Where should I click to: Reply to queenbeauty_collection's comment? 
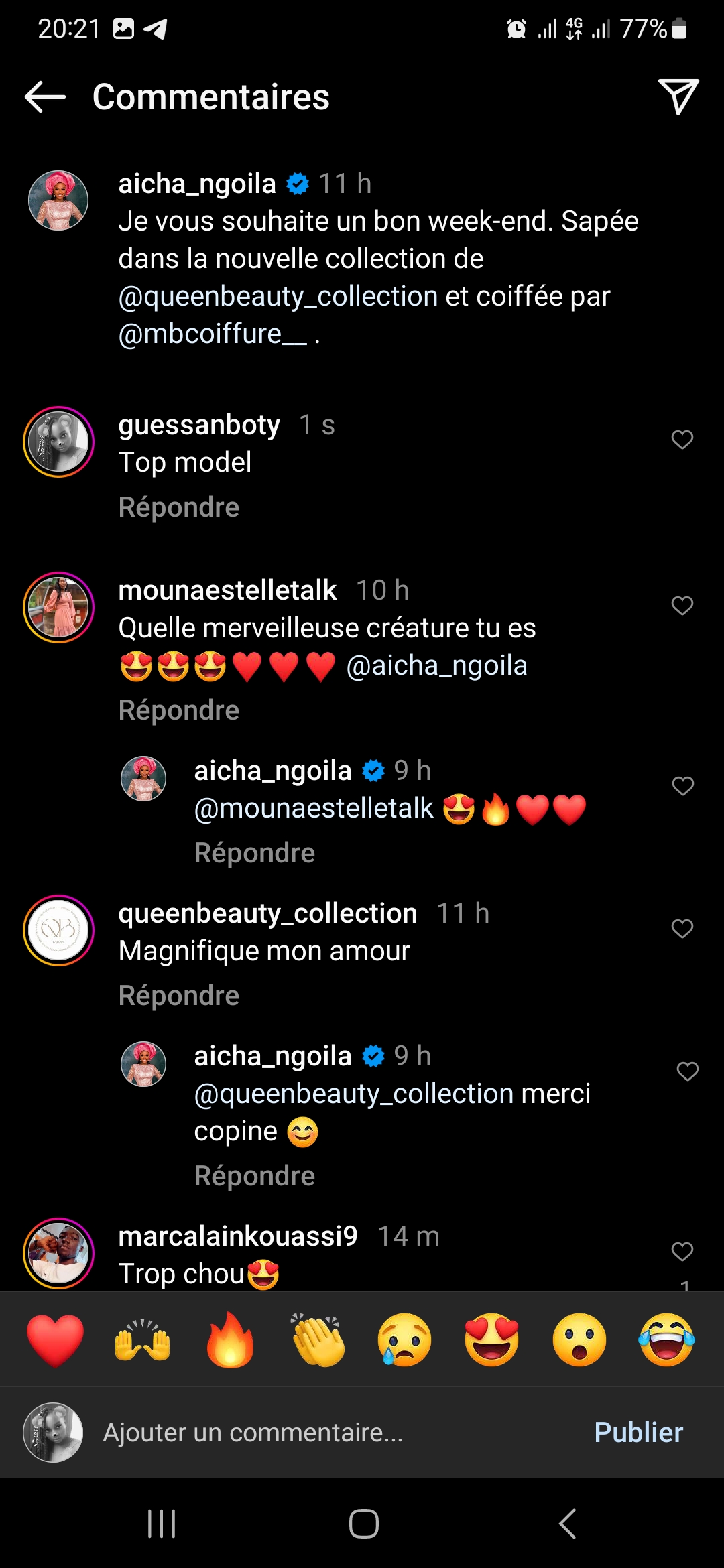click(179, 996)
